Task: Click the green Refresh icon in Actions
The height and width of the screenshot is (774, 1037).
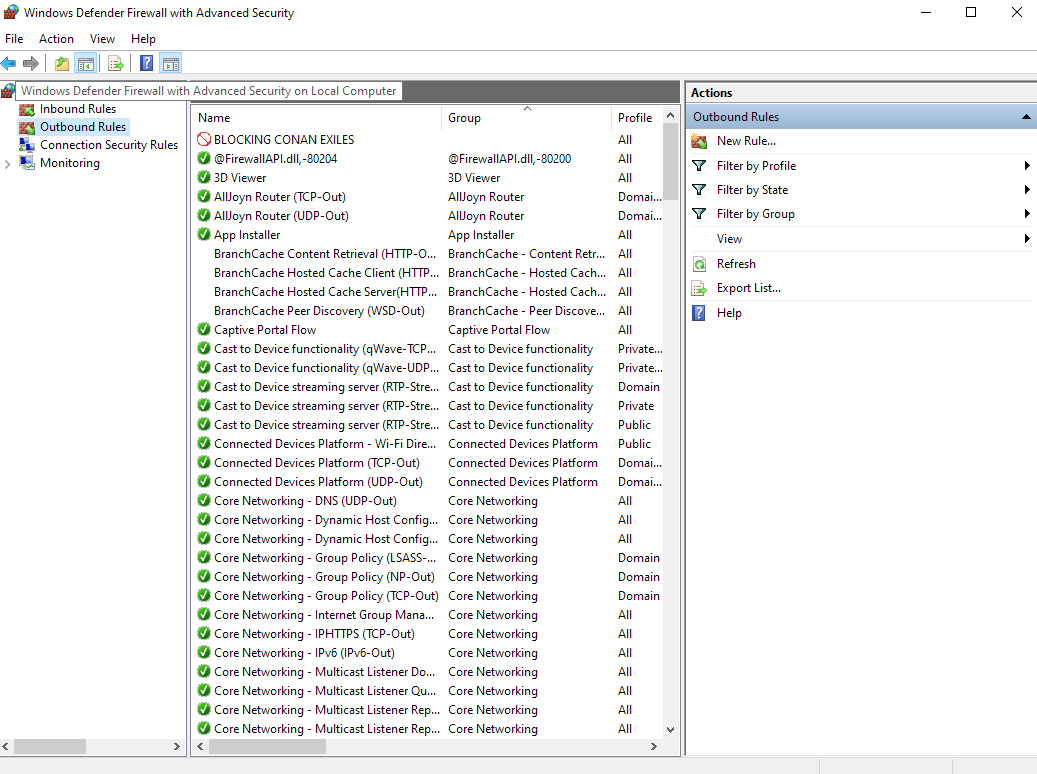Action: [x=699, y=264]
